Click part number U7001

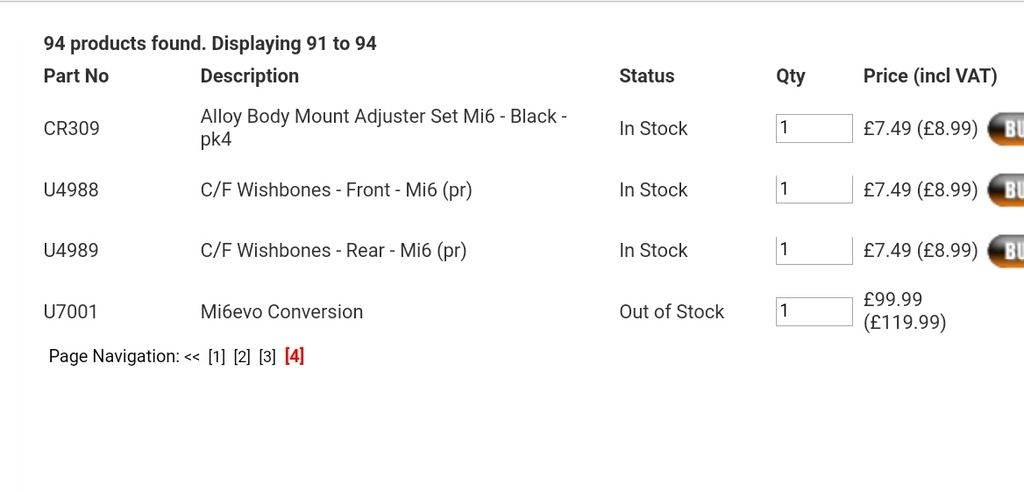tap(71, 312)
